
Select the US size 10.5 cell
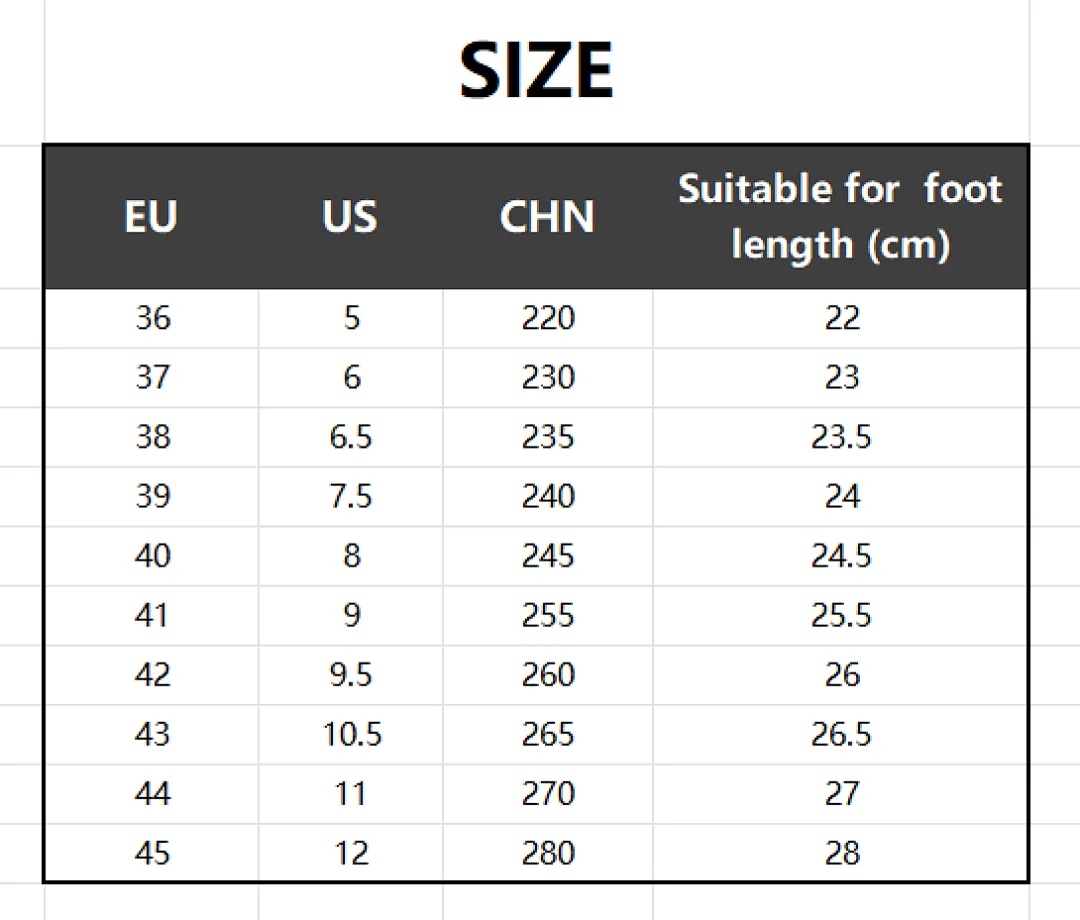pyautogui.click(x=351, y=735)
